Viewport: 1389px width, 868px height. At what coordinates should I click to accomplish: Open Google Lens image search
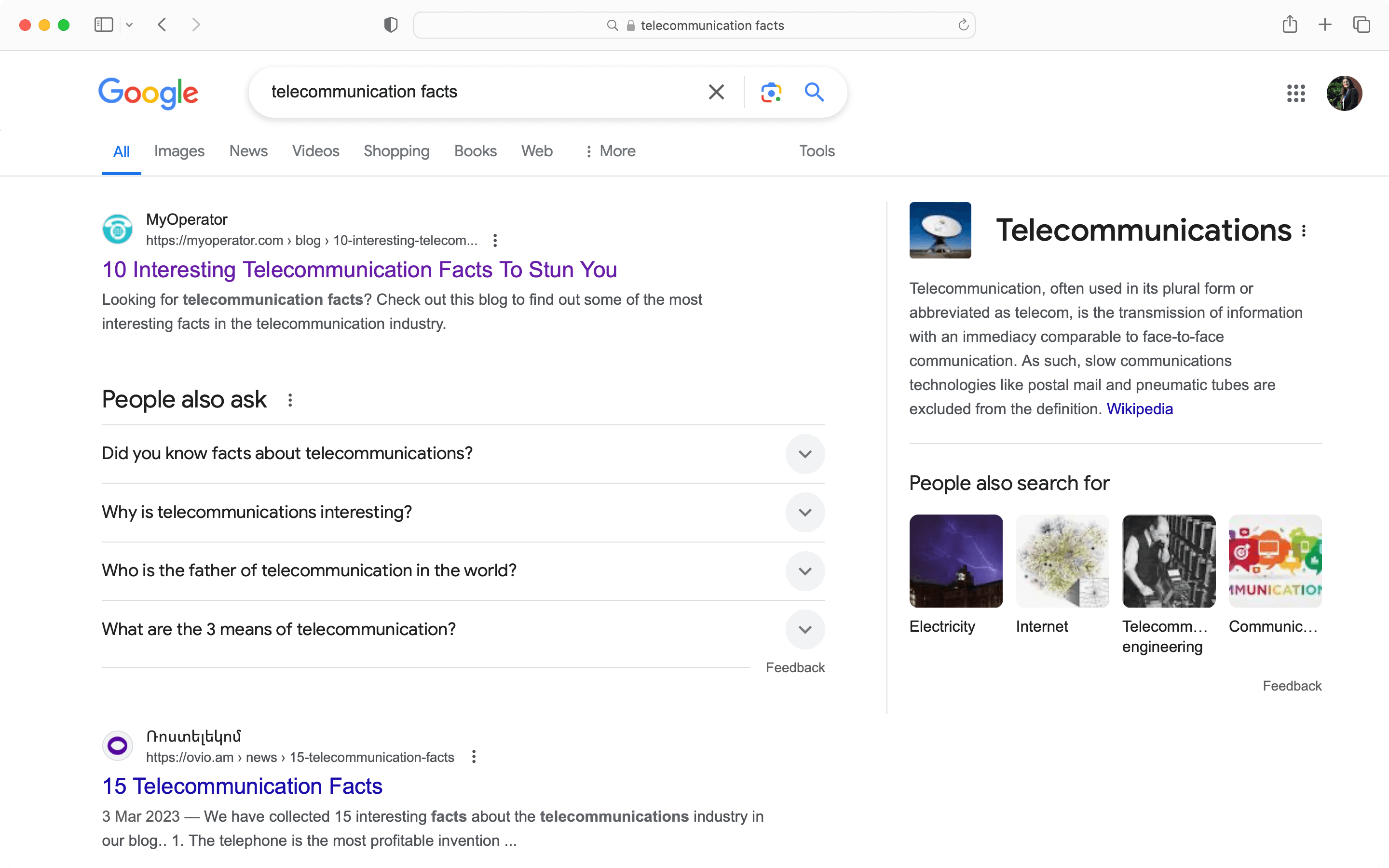tap(771, 92)
